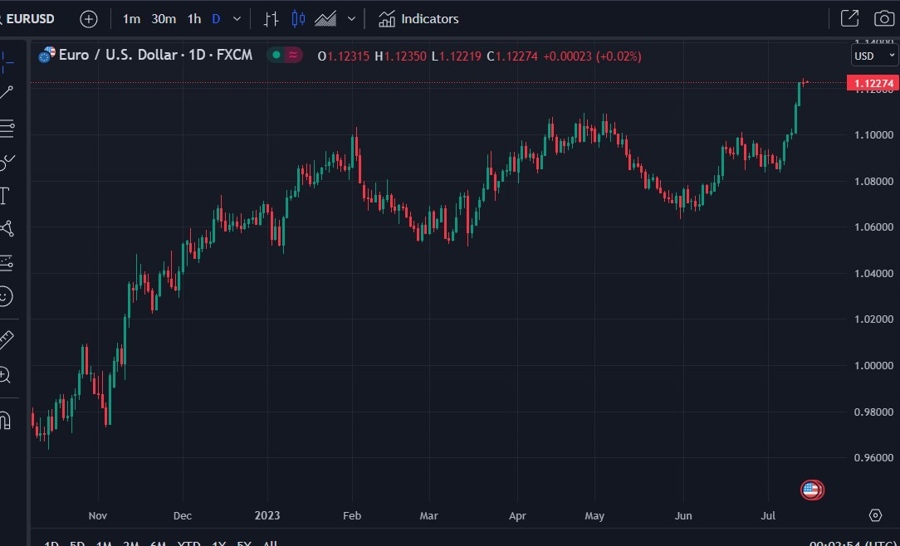Select the Text annotation tool
The height and width of the screenshot is (546, 900).
click(x=5, y=196)
